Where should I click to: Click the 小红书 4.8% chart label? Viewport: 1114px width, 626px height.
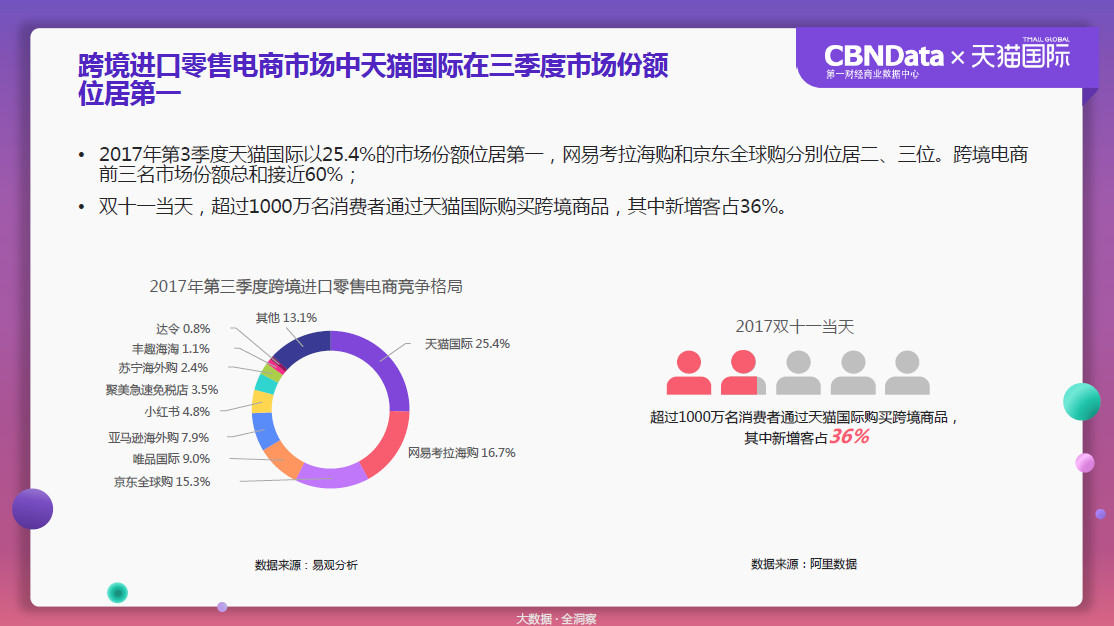tap(177, 411)
